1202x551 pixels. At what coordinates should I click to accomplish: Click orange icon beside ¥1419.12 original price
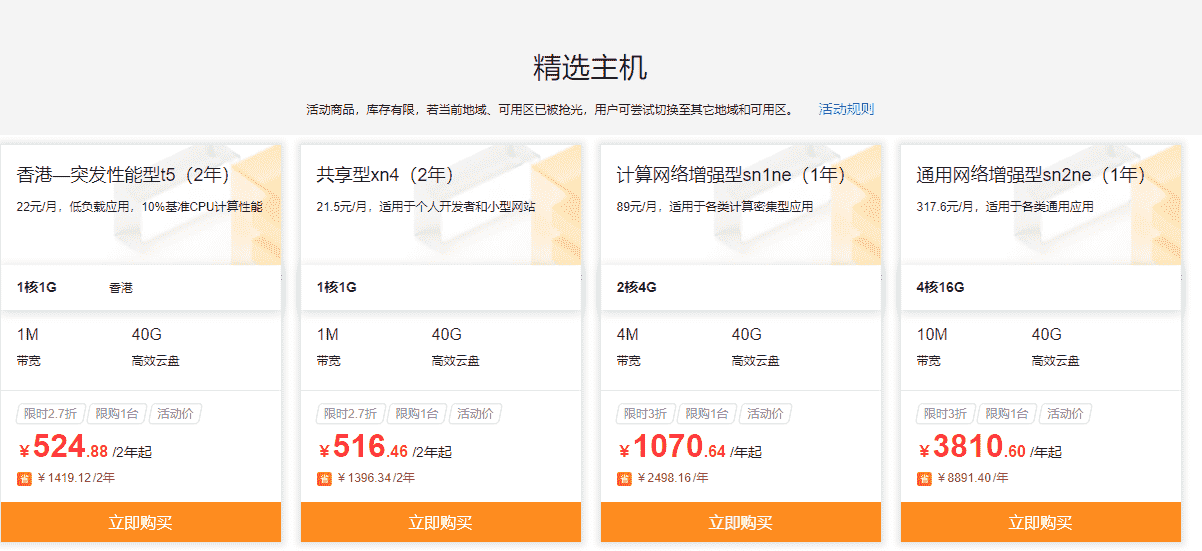[x=24, y=478]
